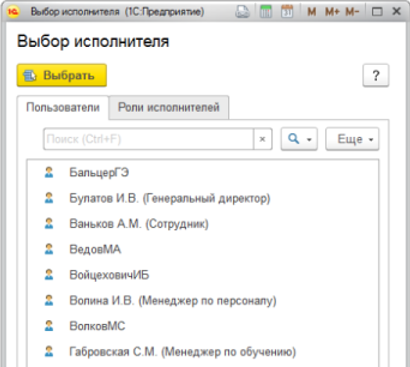
Task: Click the user icon beside Габровская С.М.
Action: (x=49, y=351)
